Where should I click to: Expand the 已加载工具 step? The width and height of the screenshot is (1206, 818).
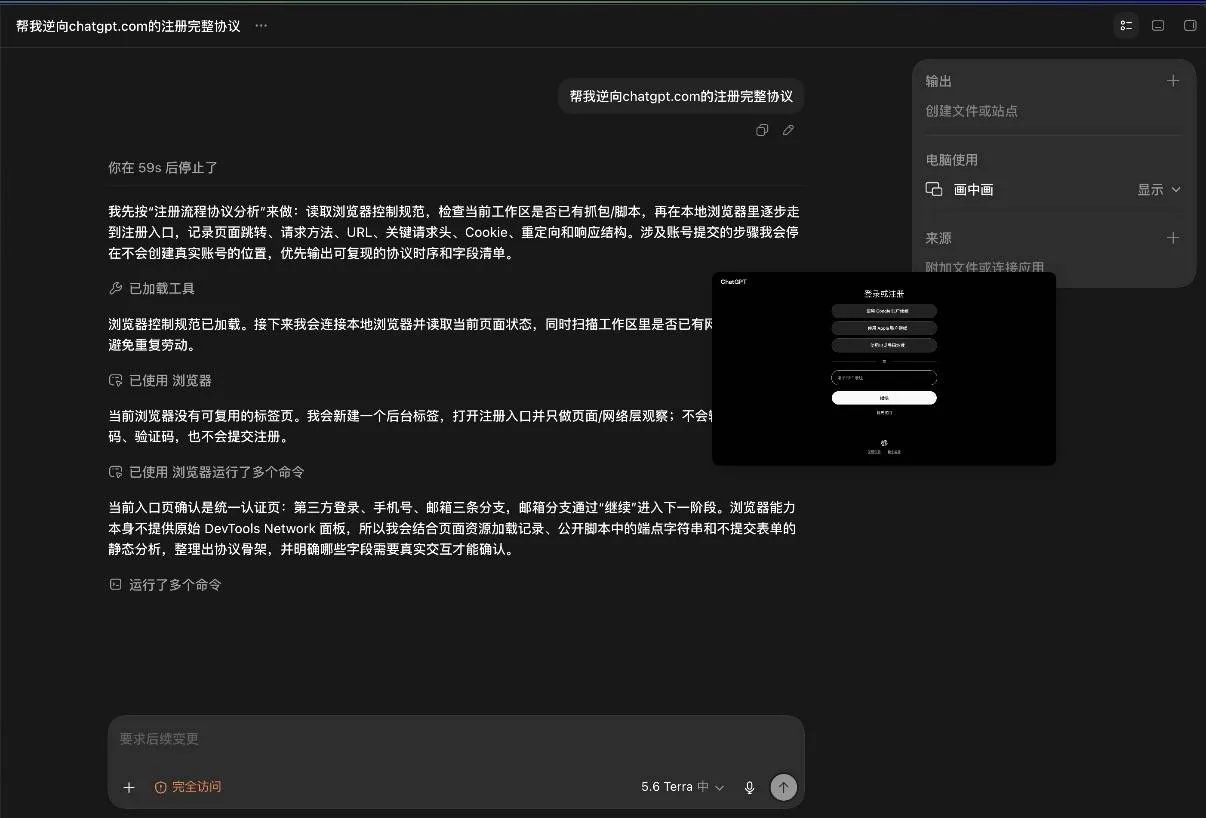151,289
